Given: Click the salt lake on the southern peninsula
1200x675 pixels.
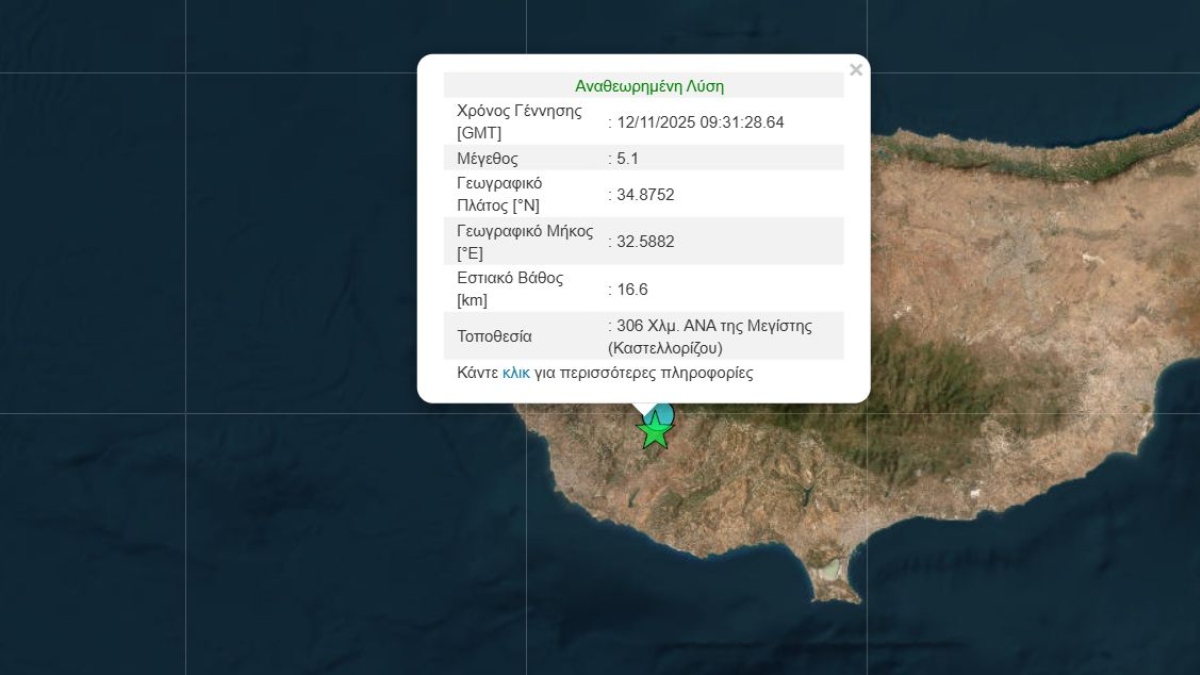Looking at the screenshot, I should click(x=829, y=572).
